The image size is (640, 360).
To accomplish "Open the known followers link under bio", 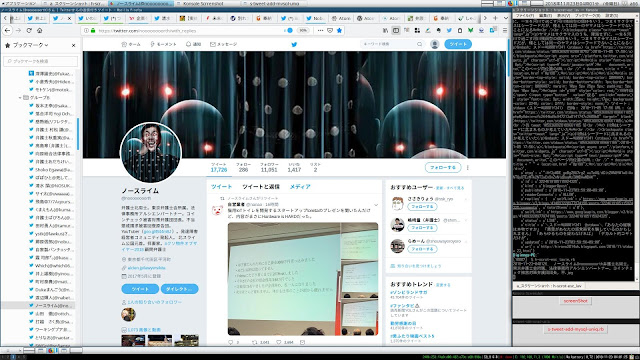I will (x=154, y=302).
